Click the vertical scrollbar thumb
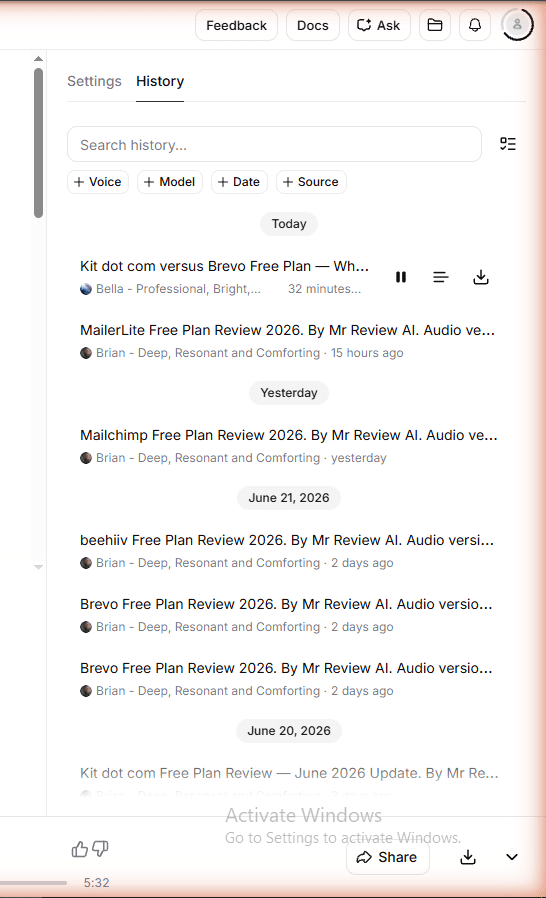The image size is (546, 898). click(x=38, y=143)
